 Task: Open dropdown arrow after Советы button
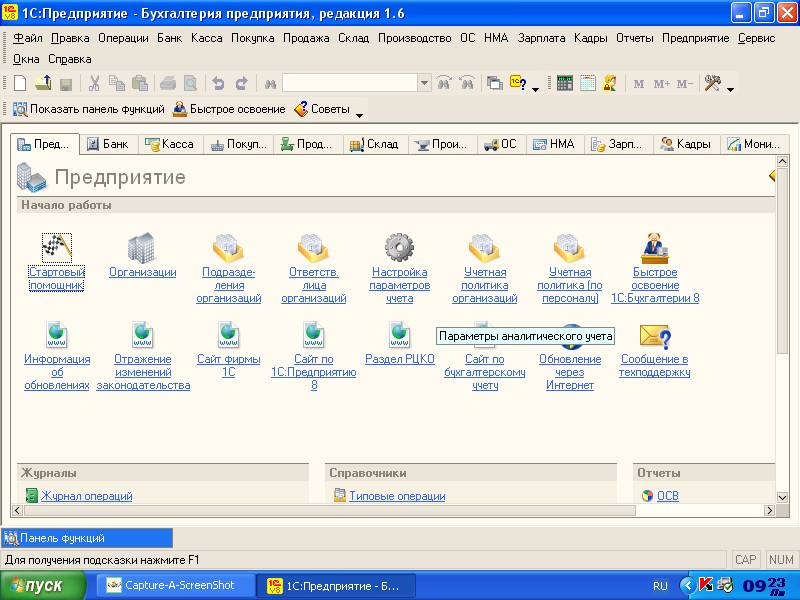pyautogui.click(x=359, y=116)
